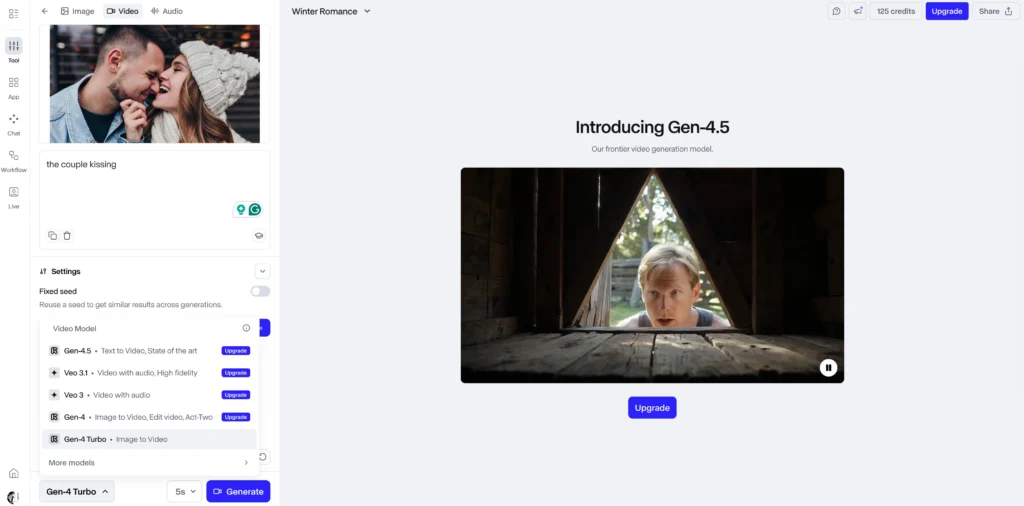Click the Live sidebar icon
The image size is (1024, 506).
(x=13, y=192)
